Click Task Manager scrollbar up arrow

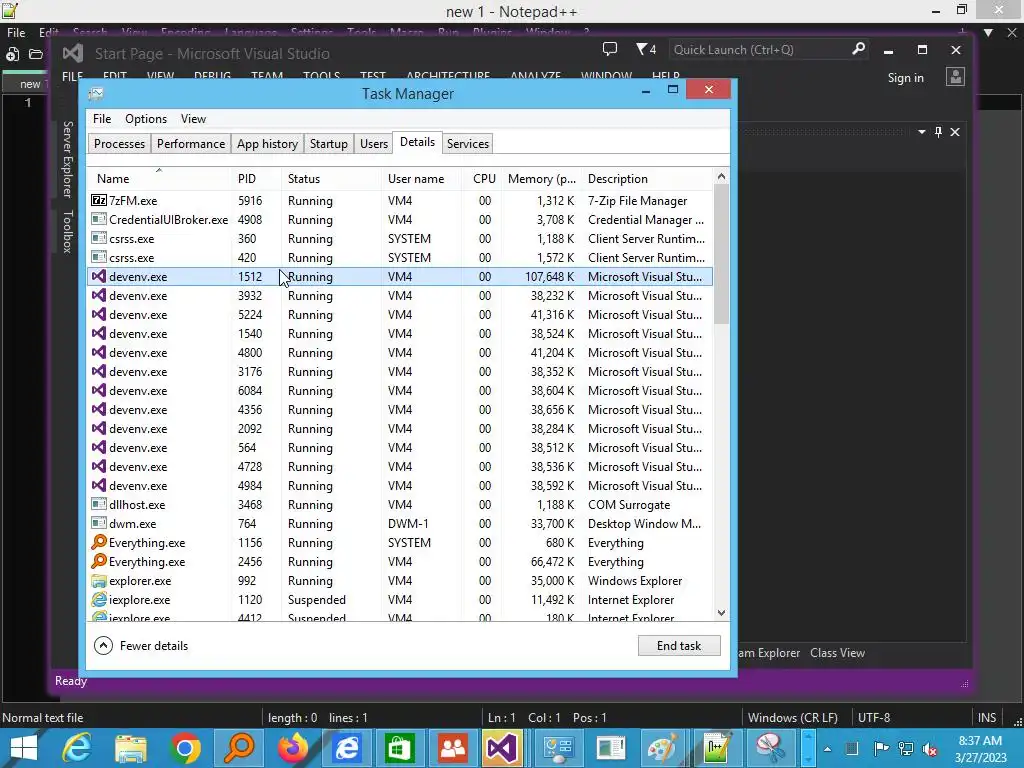tap(721, 176)
